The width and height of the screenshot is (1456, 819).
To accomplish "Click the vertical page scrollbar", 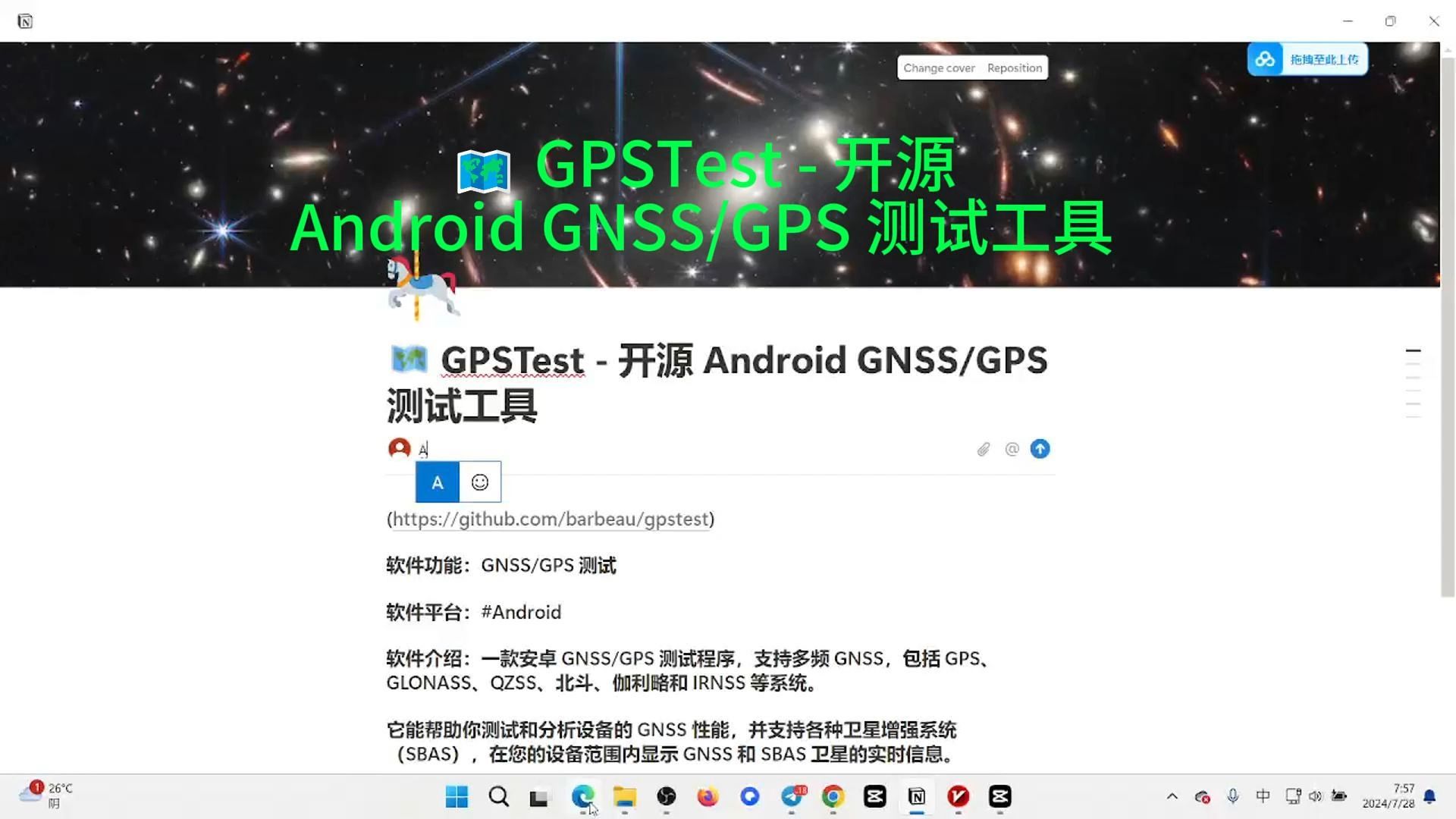I will click(x=1448, y=326).
